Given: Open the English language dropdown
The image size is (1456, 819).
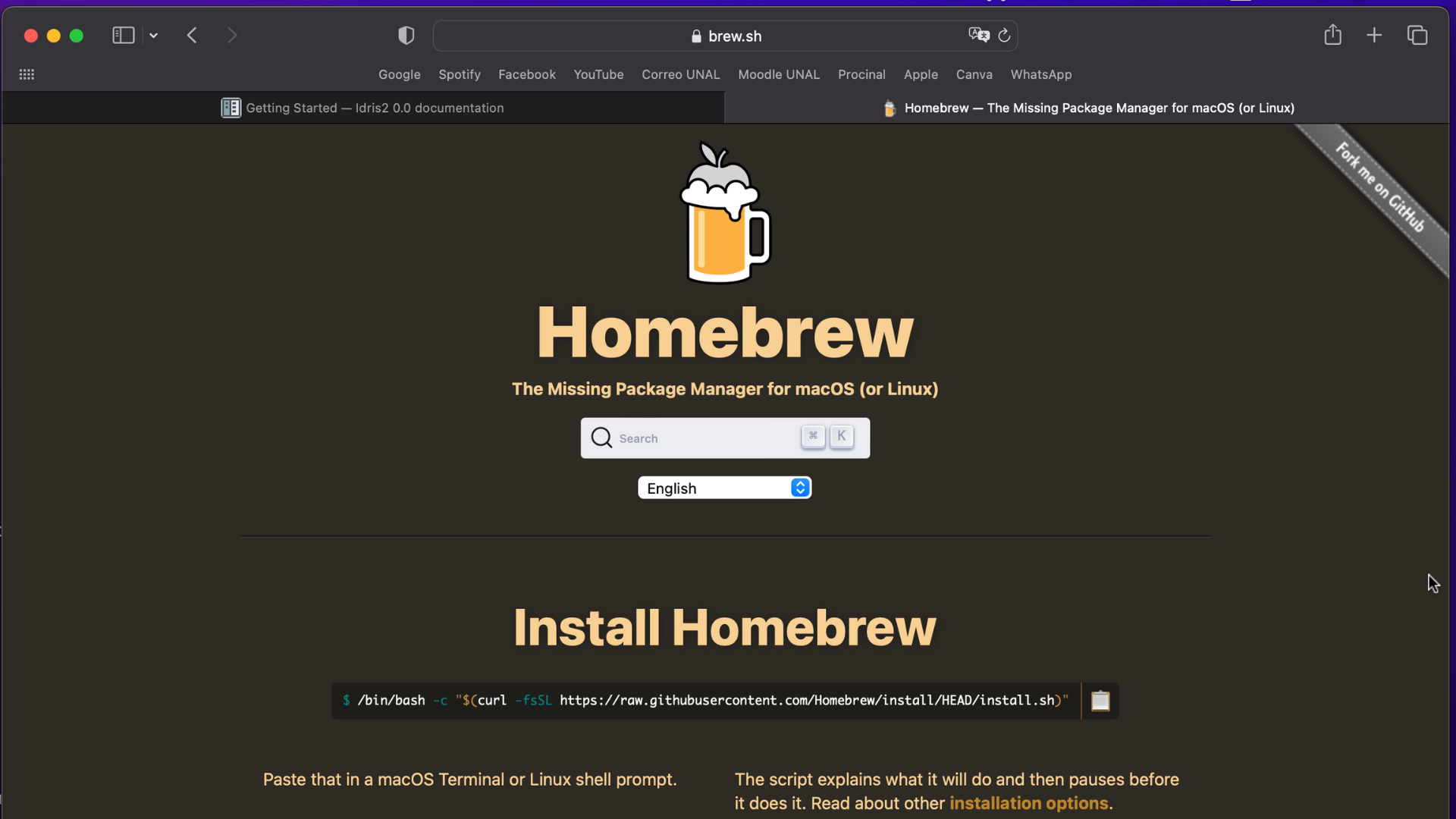Looking at the screenshot, I should tap(724, 488).
